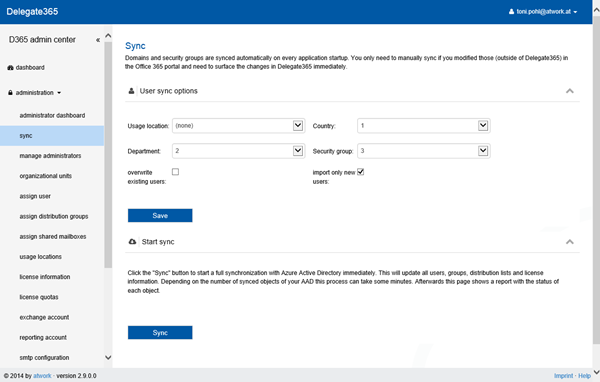
Task: Uncheck import only new users
Action: [360, 172]
